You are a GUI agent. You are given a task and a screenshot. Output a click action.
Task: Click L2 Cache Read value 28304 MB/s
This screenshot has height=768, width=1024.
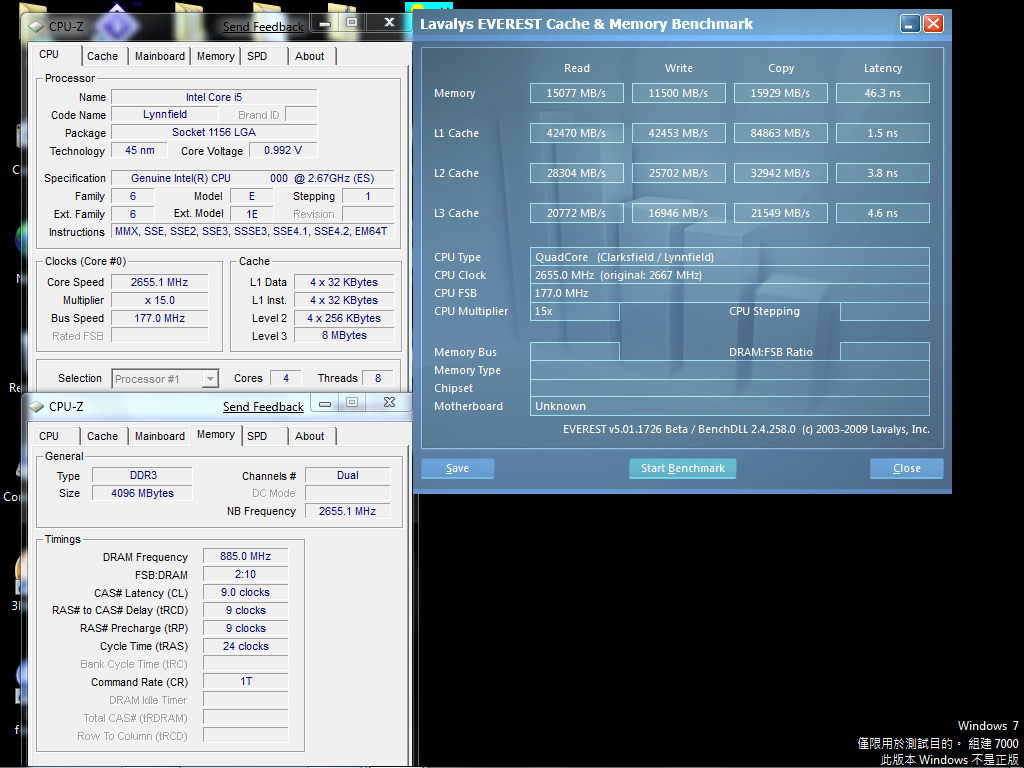coord(577,173)
